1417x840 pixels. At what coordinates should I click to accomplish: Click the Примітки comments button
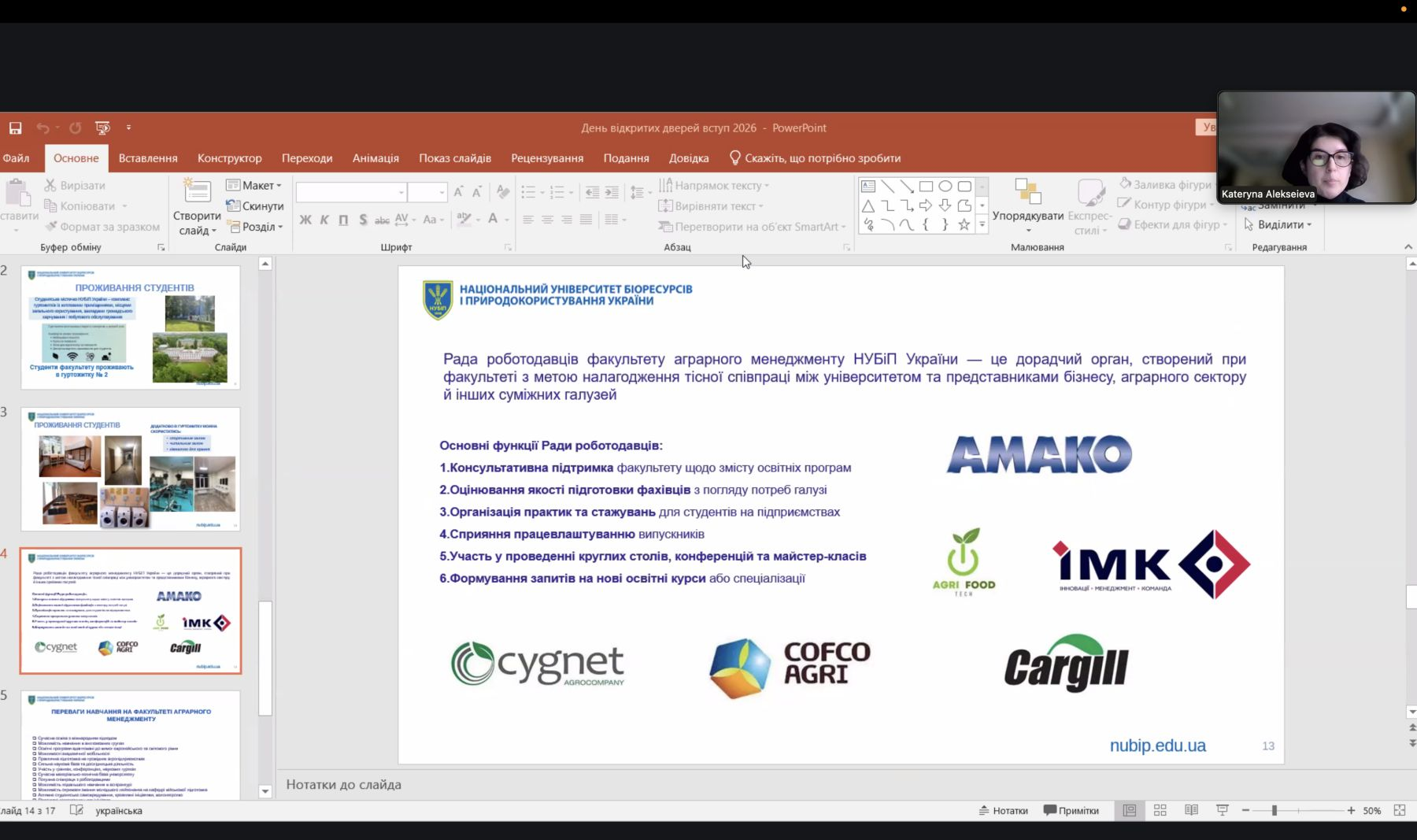tap(1071, 811)
